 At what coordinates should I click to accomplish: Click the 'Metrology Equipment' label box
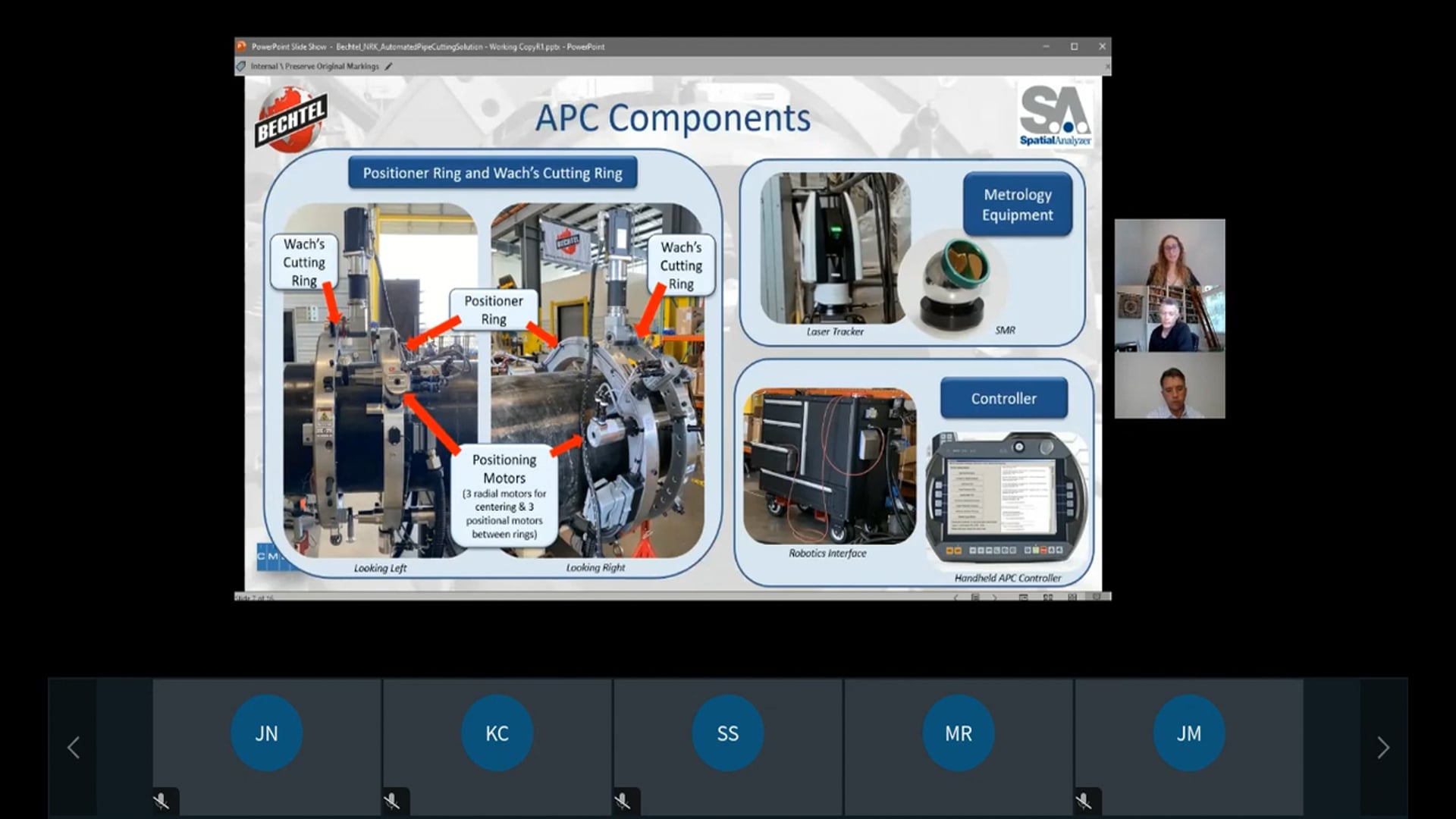pos(1018,205)
